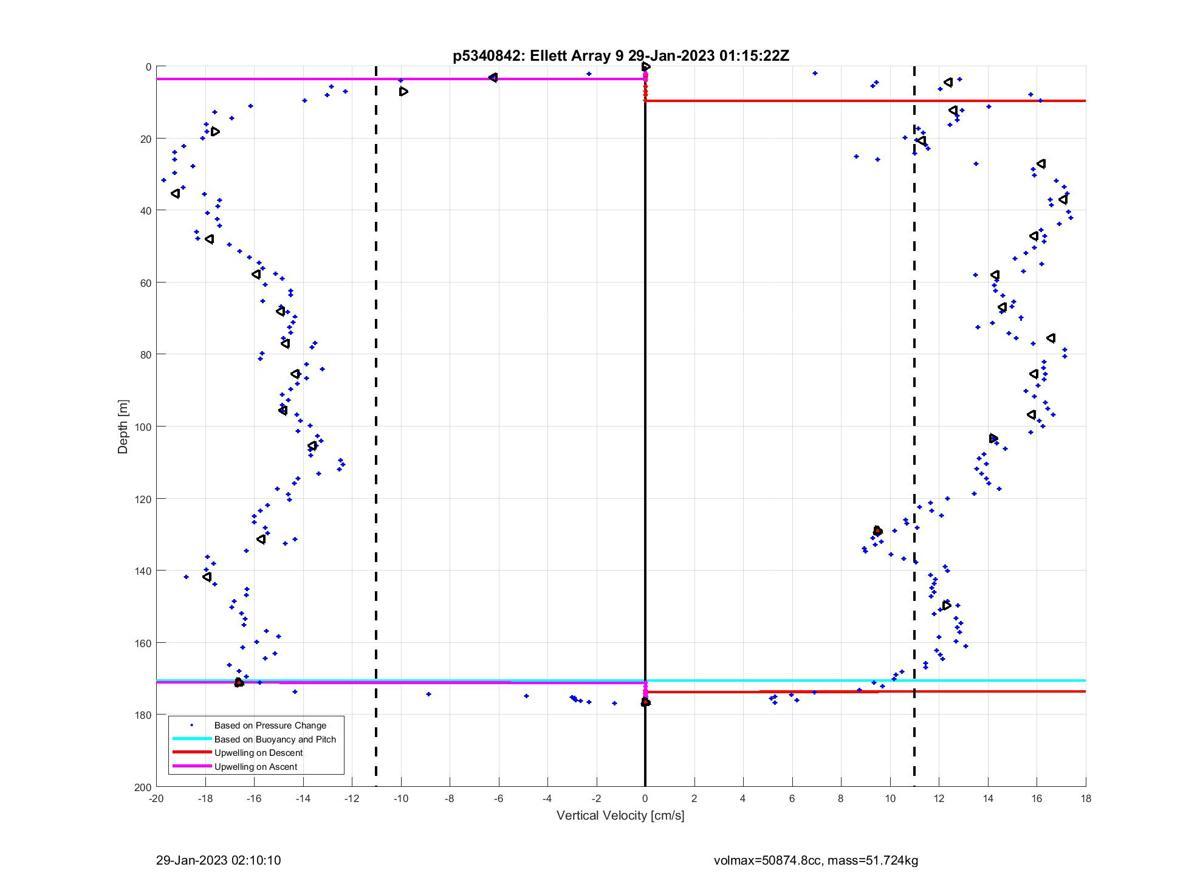Click x-axis tick label "4"
The height and width of the screenshot is (885, 1200).
(x=743, y=798)
